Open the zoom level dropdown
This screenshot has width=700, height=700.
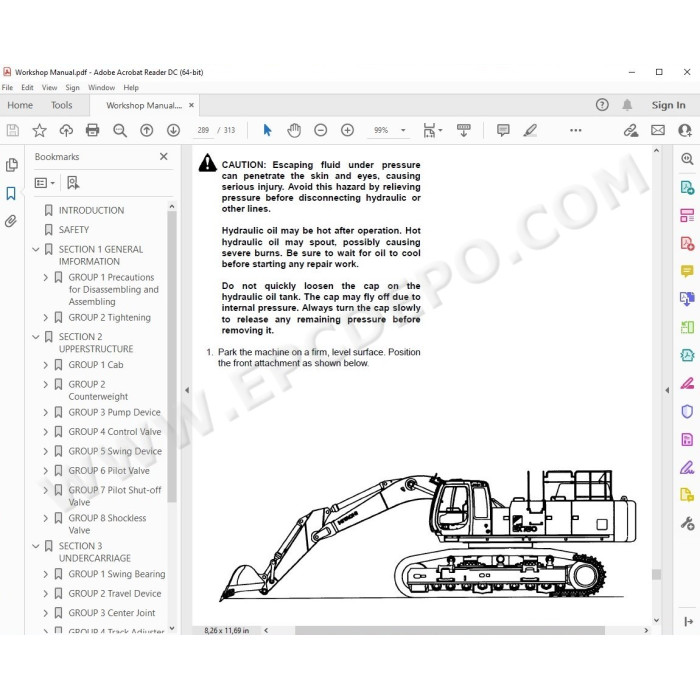[x=403, y=130]
